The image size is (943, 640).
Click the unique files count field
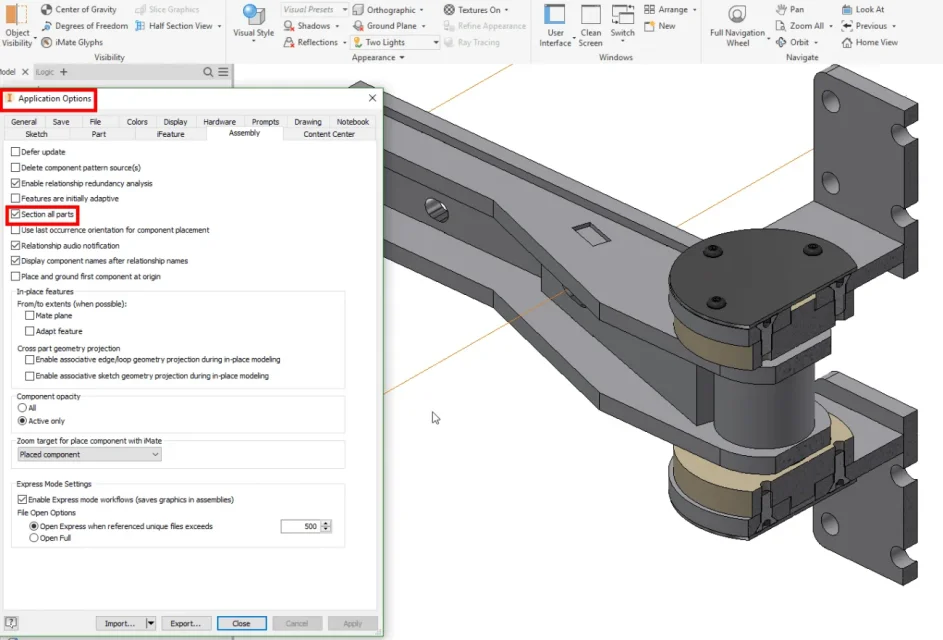tap(301, 526)
